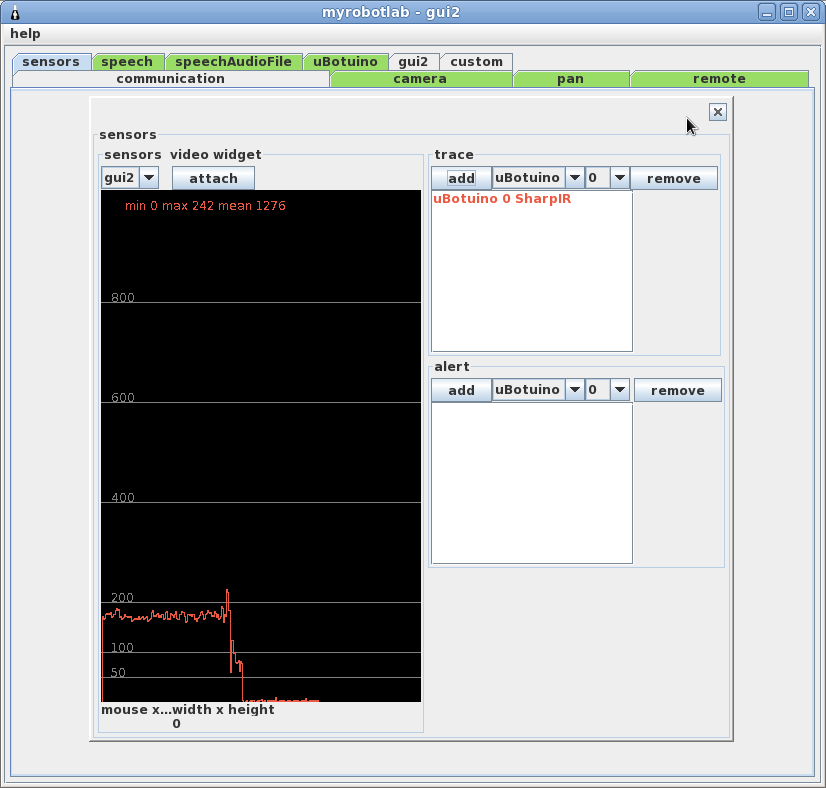
Task: Click the attach button
Action: click(213, 179)
